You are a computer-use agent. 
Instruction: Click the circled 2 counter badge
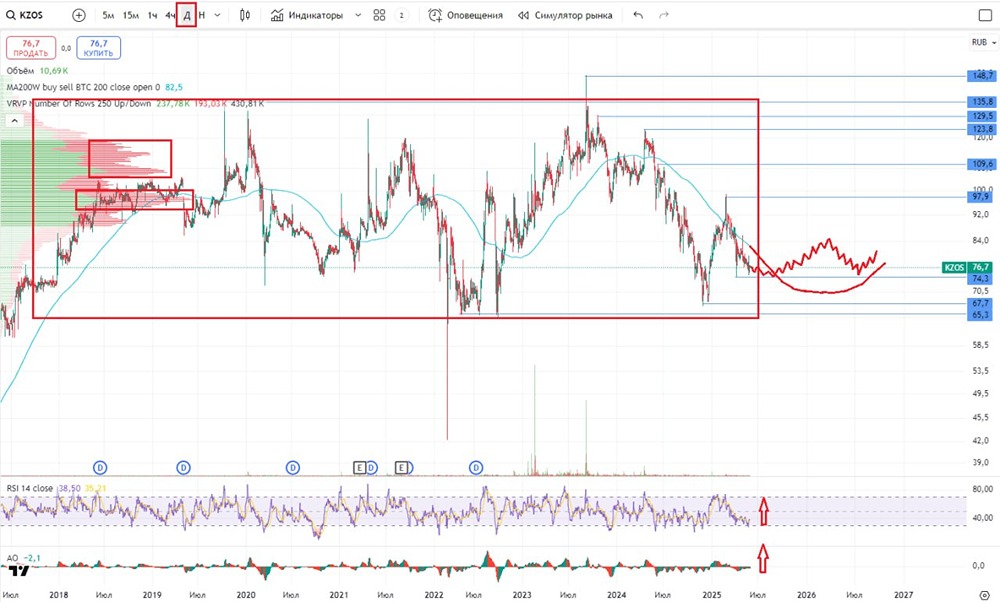pyautogui.click(x=401, y=15)
